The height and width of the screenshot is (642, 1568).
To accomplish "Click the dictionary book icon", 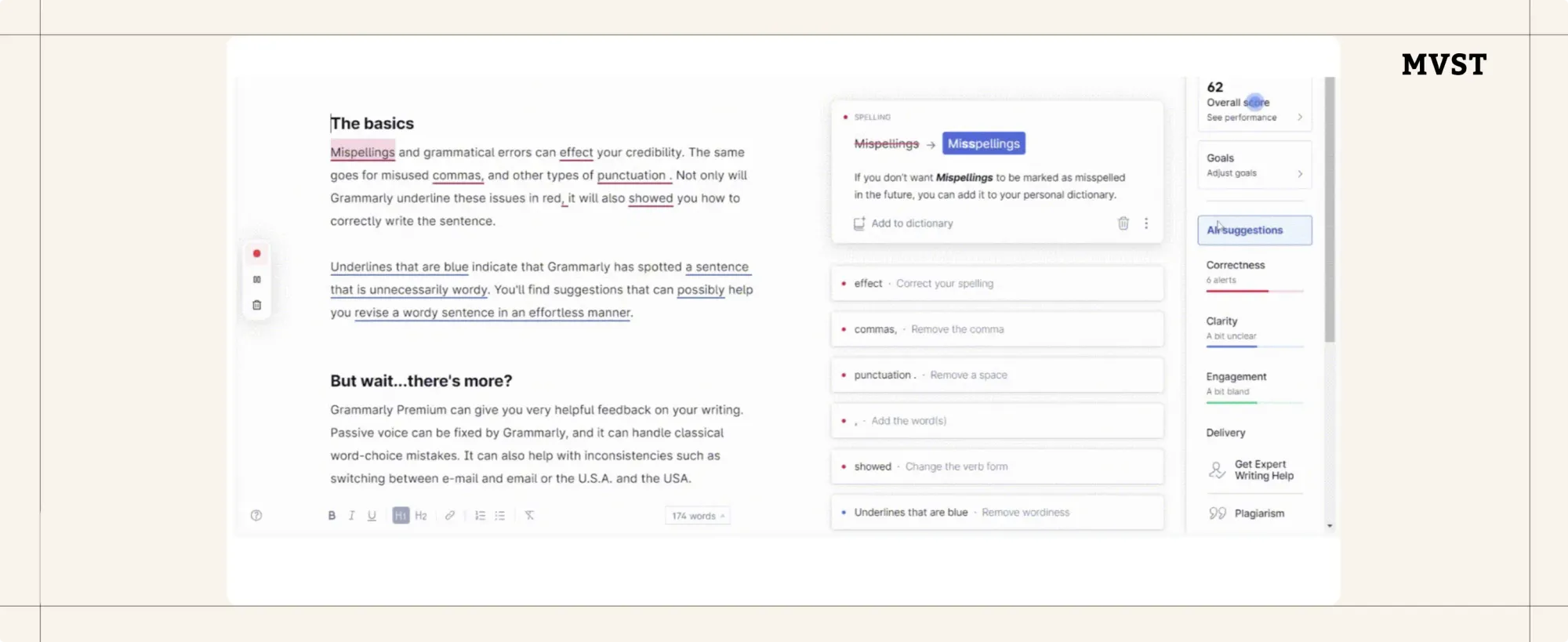I will (x=859, y=223).
